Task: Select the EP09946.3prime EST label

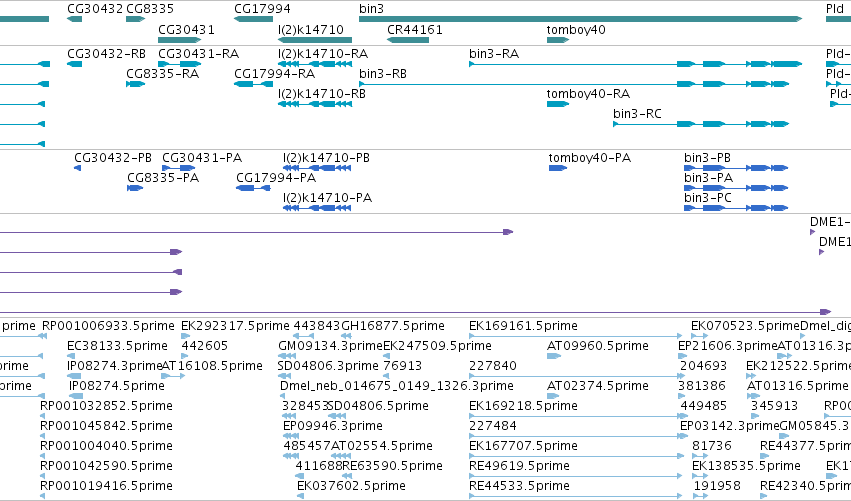Action: click(x=333, y=426)
